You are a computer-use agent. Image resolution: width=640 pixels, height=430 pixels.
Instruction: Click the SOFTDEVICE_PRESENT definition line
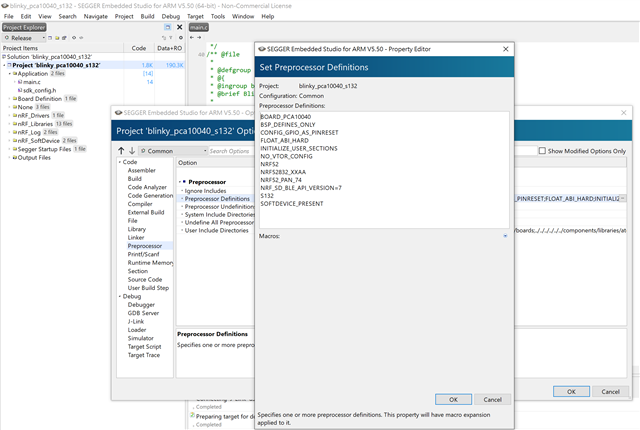[292, 204]
